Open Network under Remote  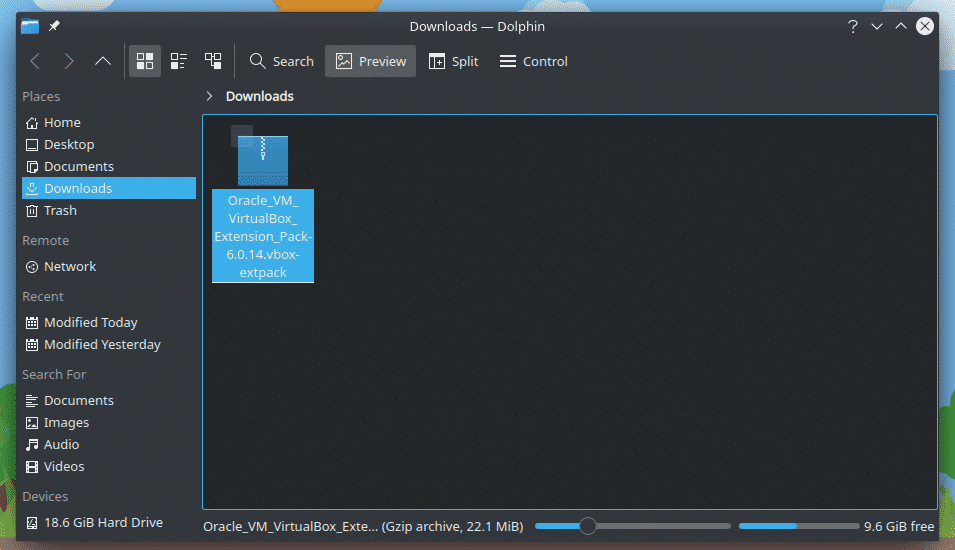109,266
